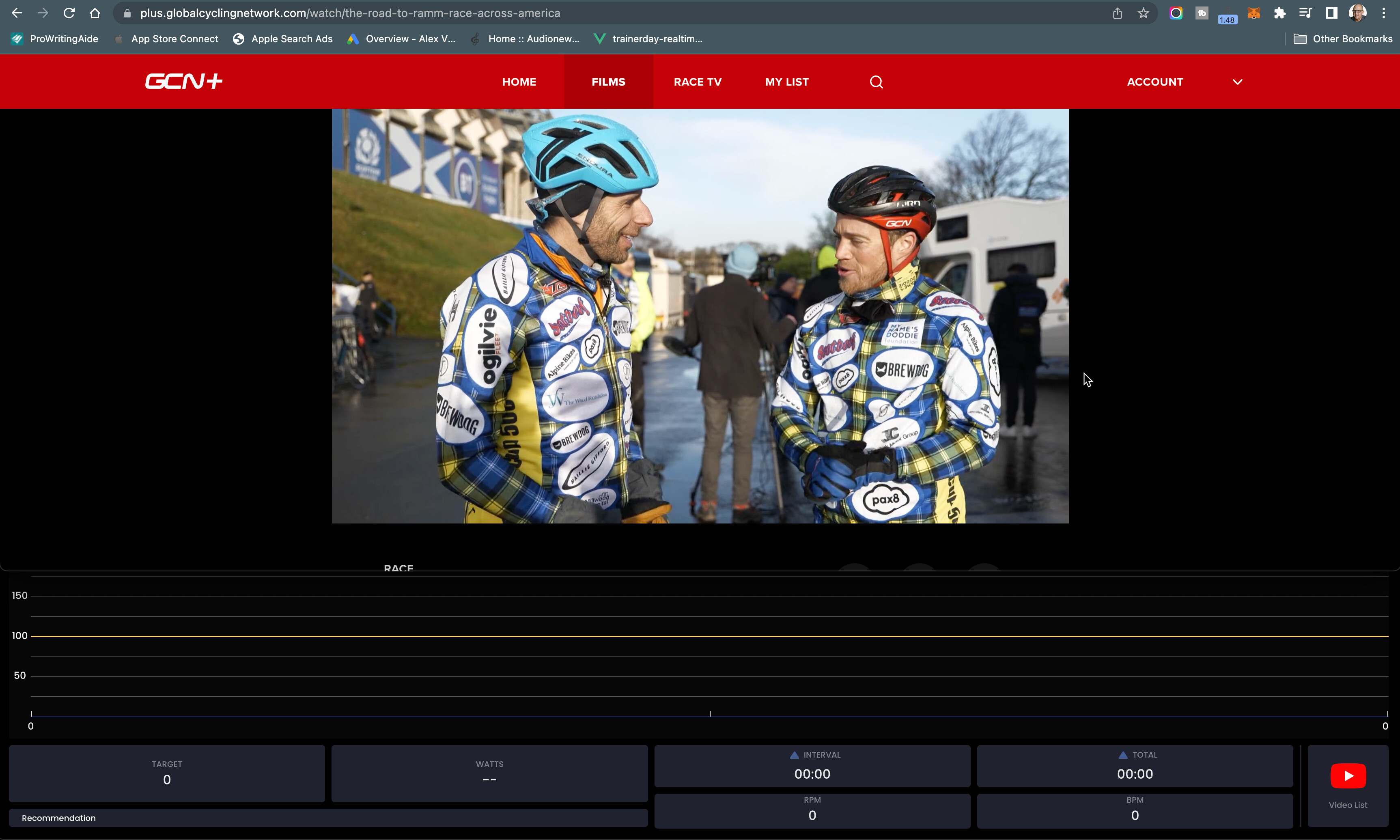Viewport: 1400px width, 840px height.
Task: Open the Chrome three-dot menu
Action: click(1384, 13)
